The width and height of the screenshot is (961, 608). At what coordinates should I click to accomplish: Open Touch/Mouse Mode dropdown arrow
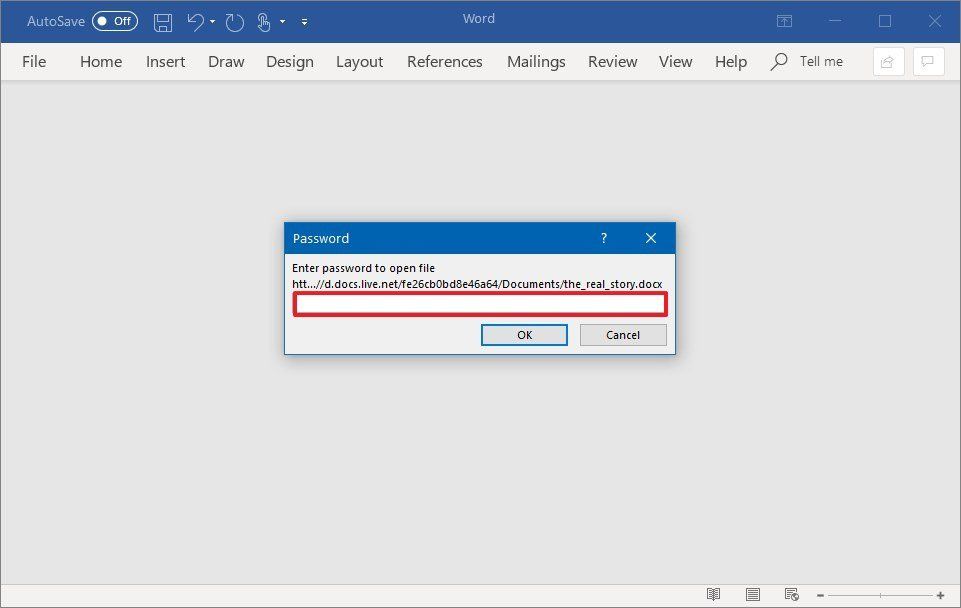point(283,21)
